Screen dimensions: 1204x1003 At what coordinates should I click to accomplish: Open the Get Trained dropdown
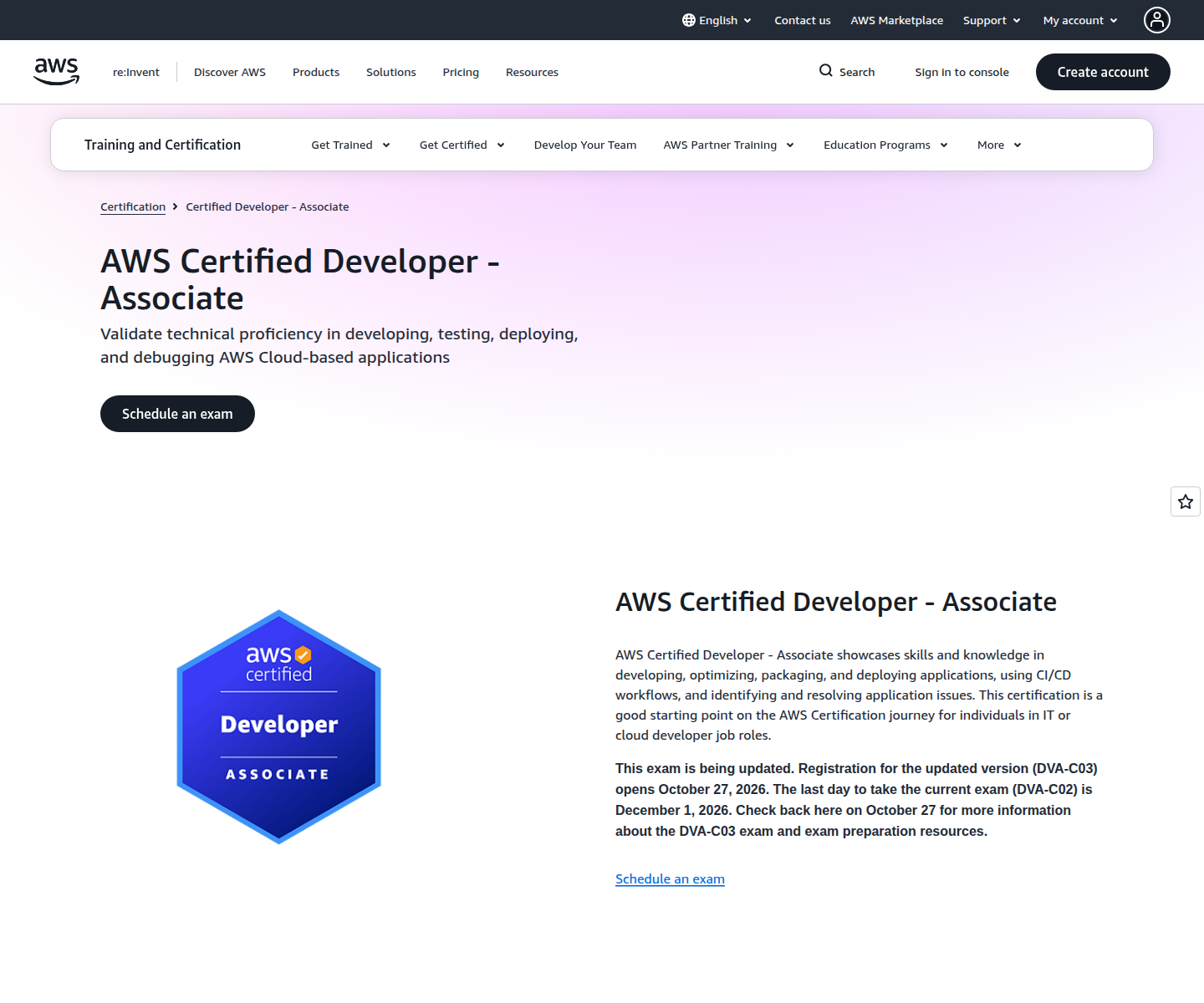point(351,145)
